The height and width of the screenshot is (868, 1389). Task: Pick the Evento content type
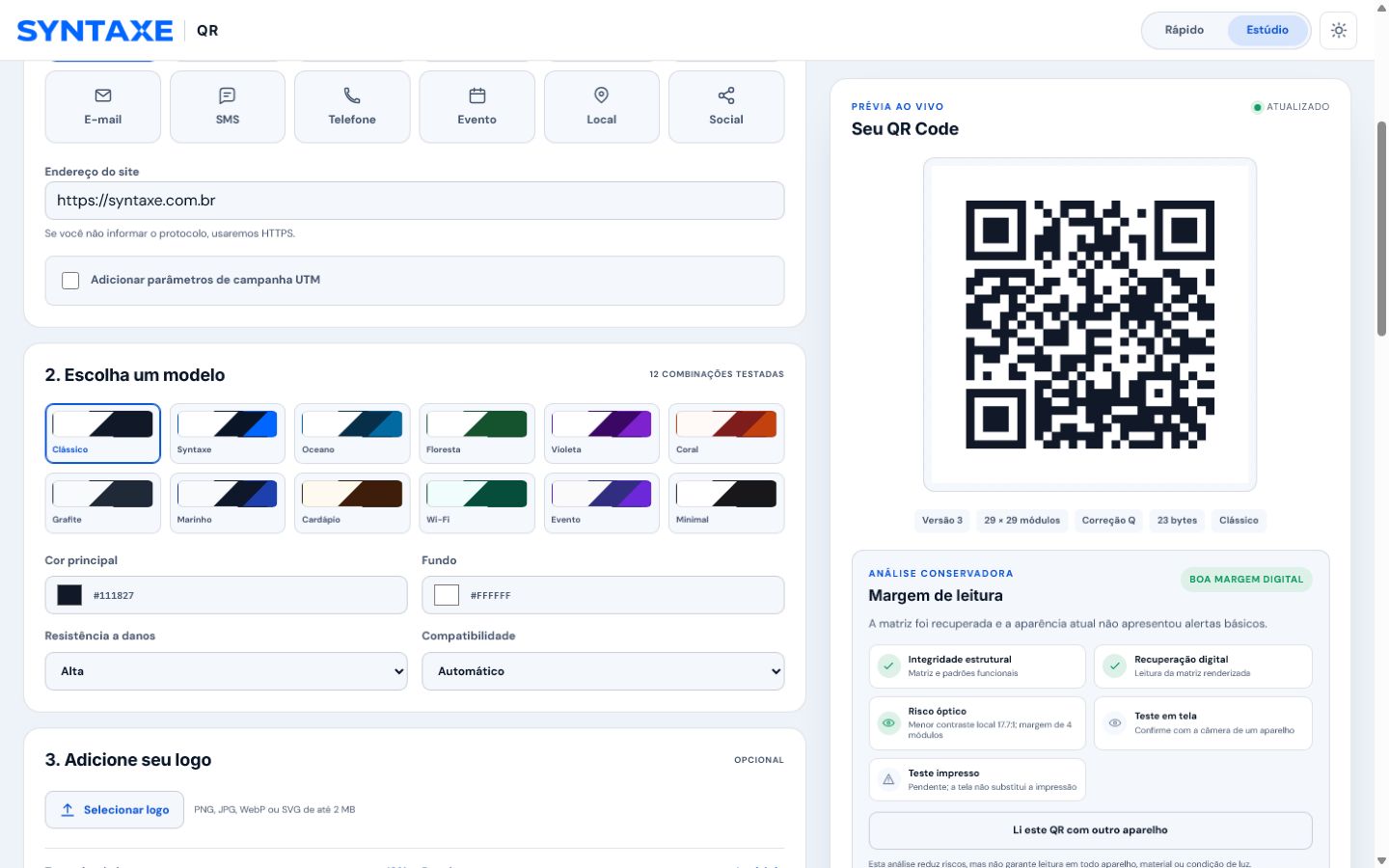point(477,107)
